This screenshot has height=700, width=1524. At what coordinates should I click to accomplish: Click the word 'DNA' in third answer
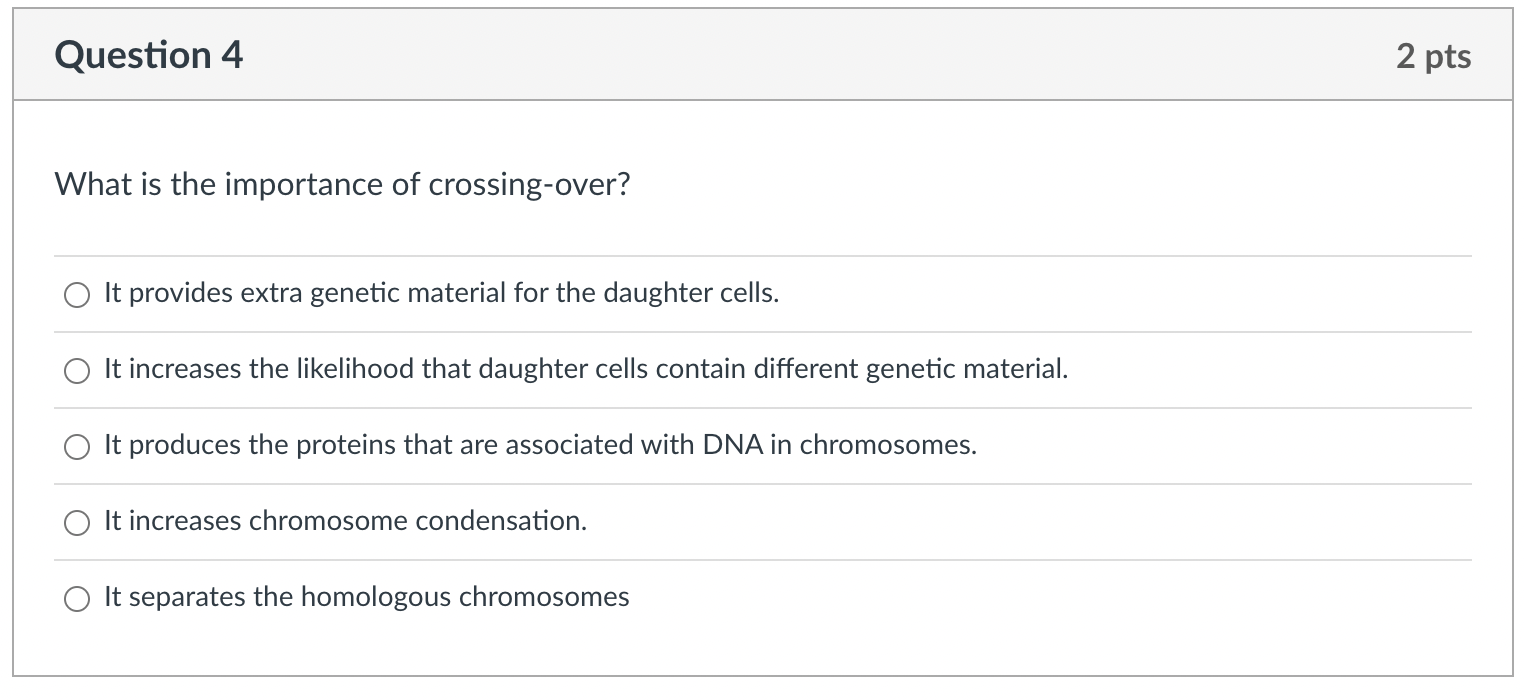click(734, 446)
